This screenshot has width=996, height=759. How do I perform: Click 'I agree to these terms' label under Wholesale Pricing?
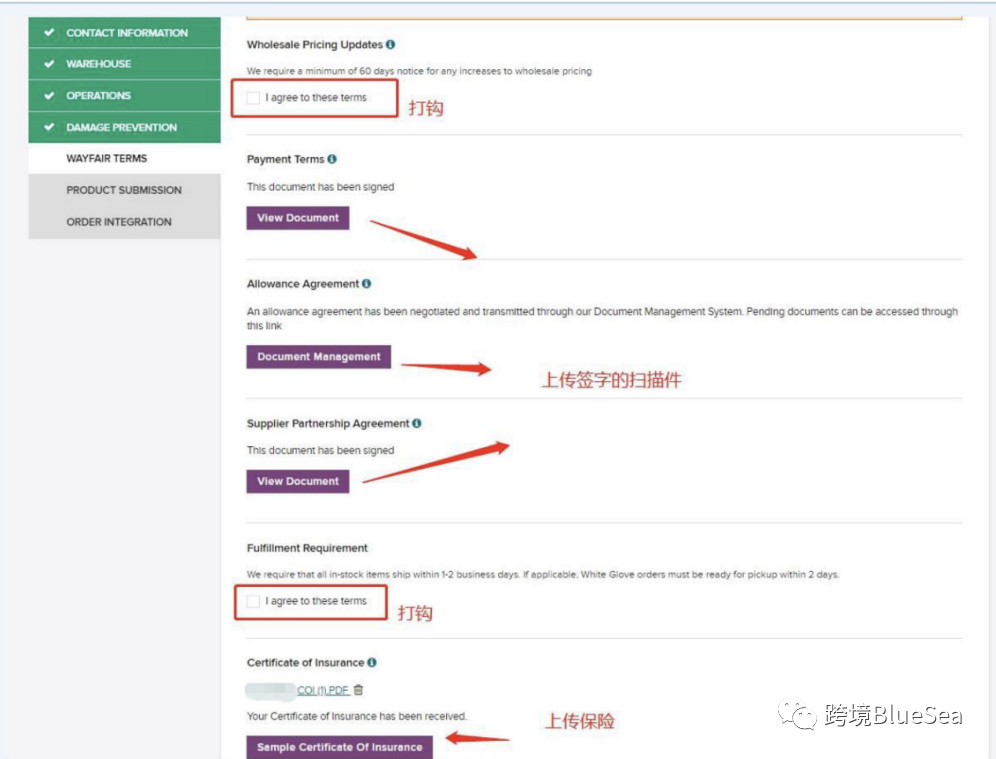coord(316,98)
